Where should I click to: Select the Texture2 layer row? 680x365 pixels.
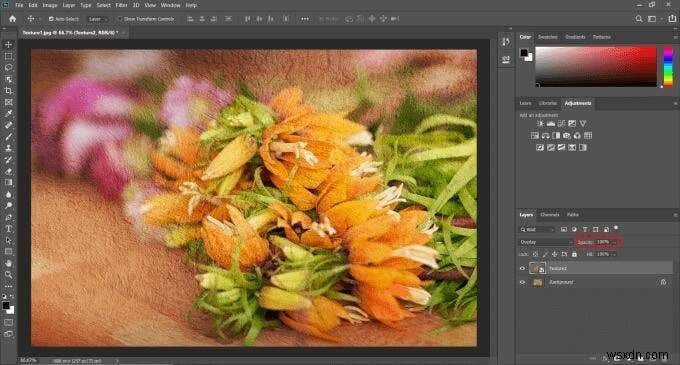pyautogui.click(x=595, y=268)
